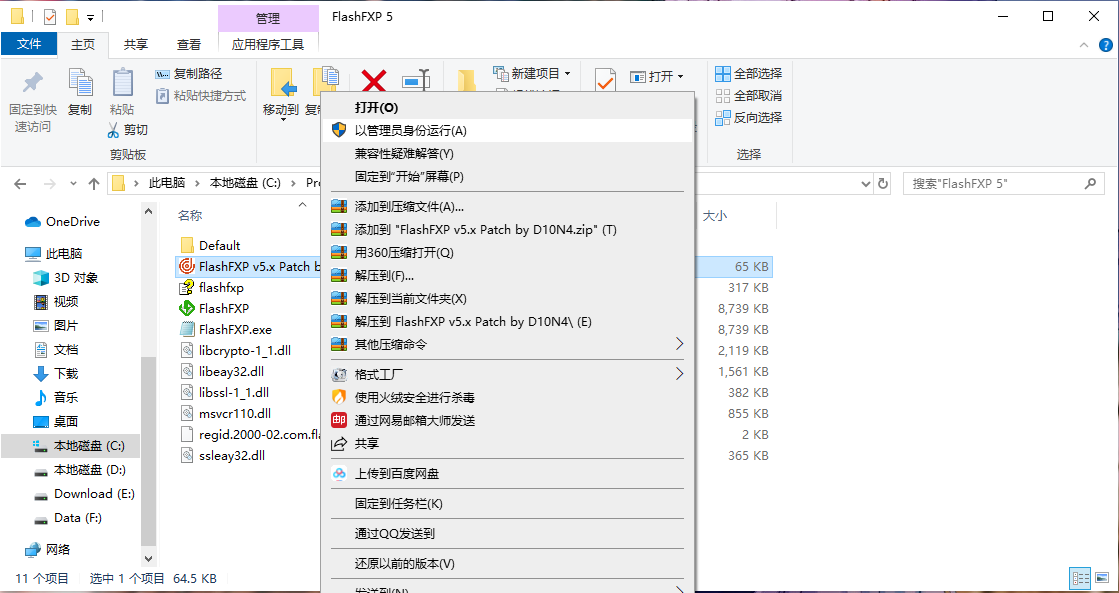Open Application Tools (应用程序工具) tab
1119x593 pixels.
[x=268, y=44]
